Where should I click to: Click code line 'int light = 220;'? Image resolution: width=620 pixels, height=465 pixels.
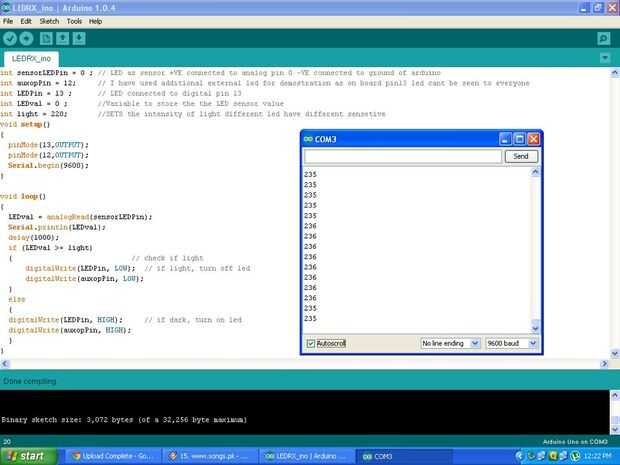(x=34, y=114)
